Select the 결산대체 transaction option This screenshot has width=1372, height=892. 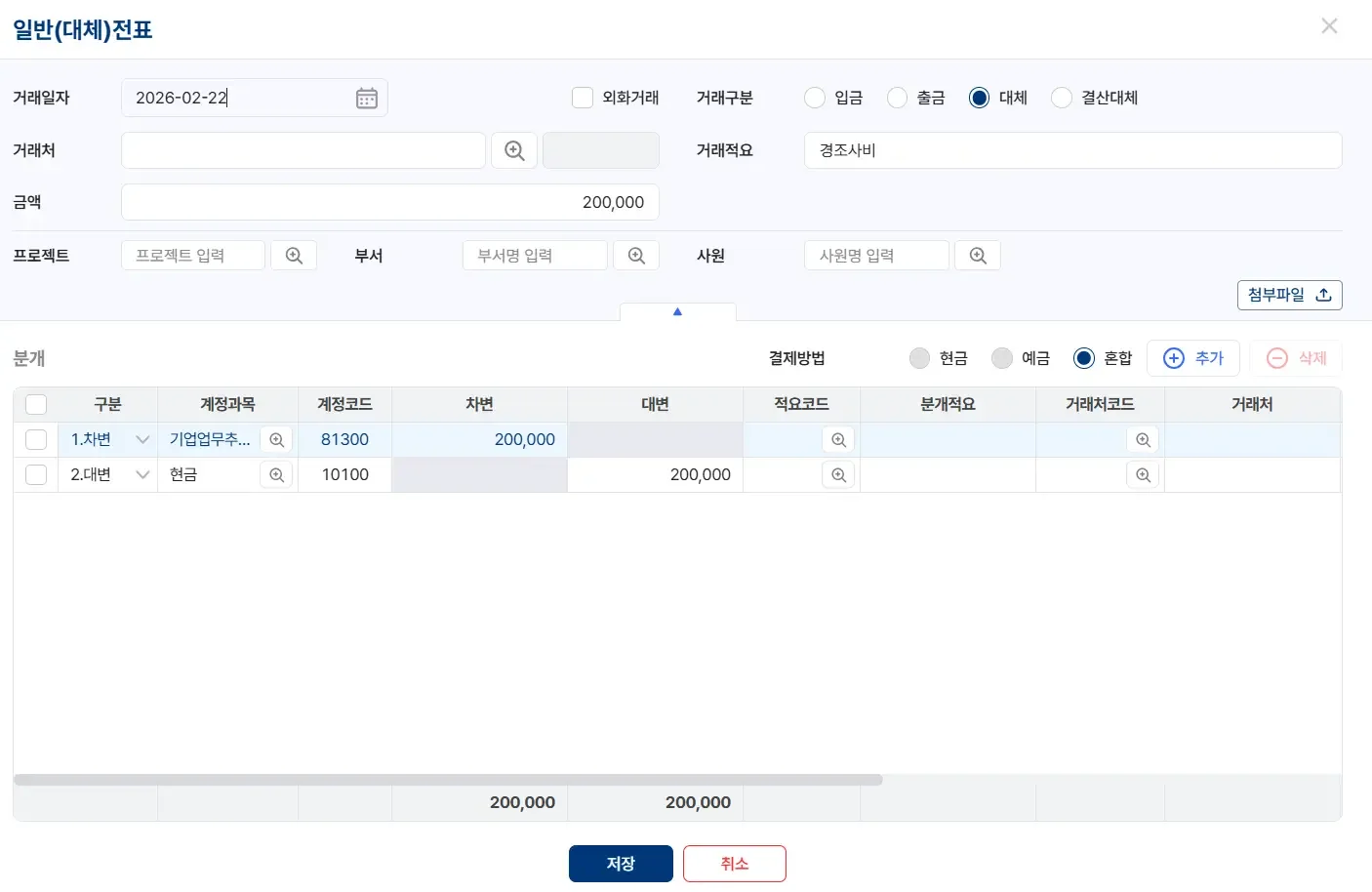[1061, 98]
